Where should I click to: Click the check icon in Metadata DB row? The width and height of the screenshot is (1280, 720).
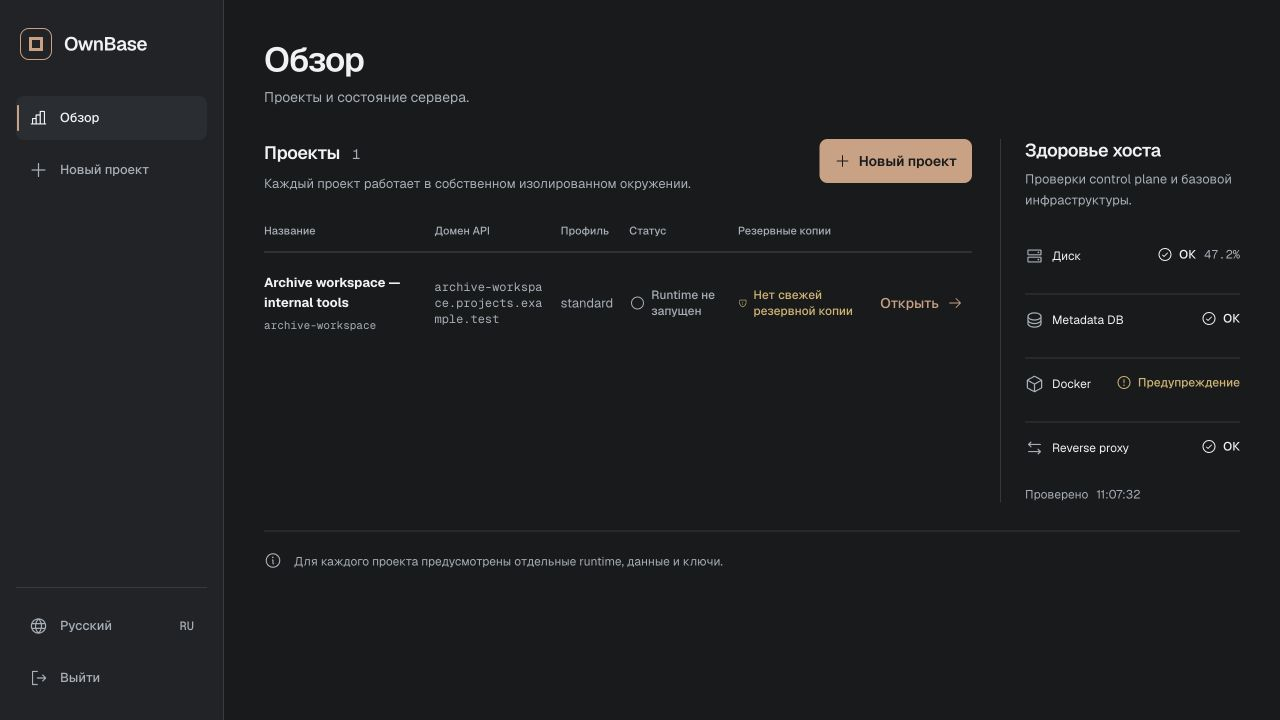(1208, 319)
